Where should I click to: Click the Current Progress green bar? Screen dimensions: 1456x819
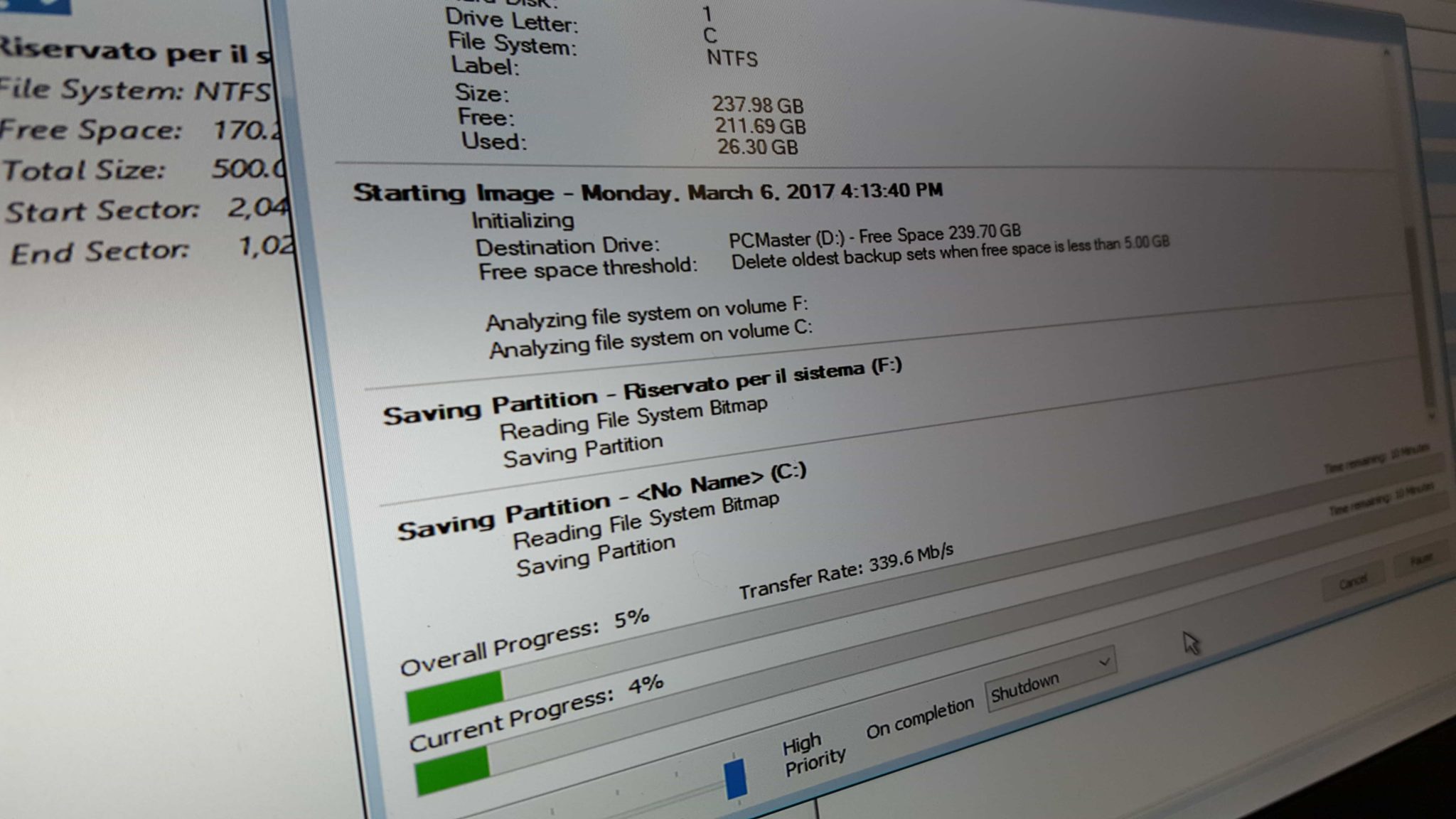tap(452, 770)
